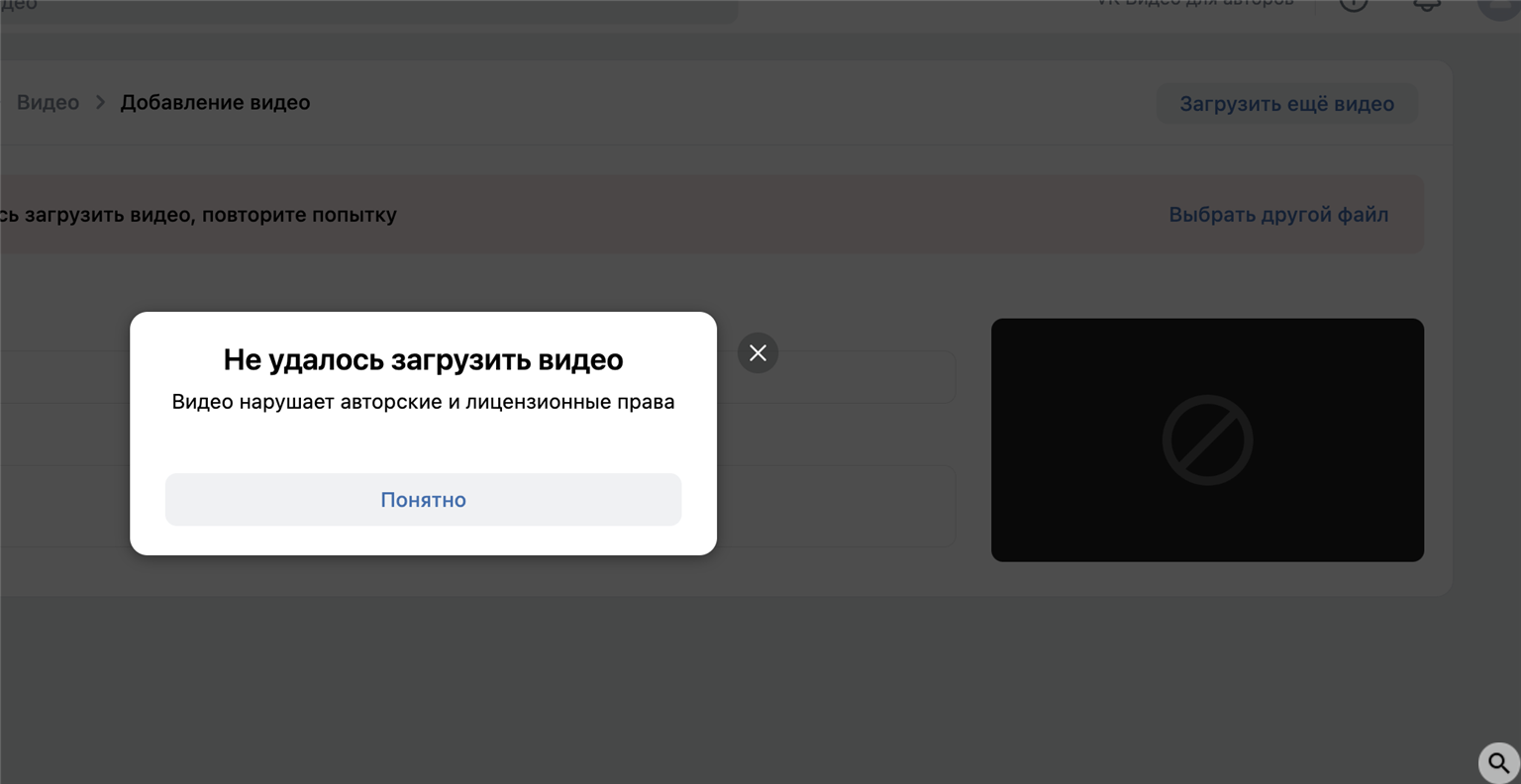This screenshot has width=1521, height=784.
Task: Click the copyright violation message text
Action: point(423,402)
